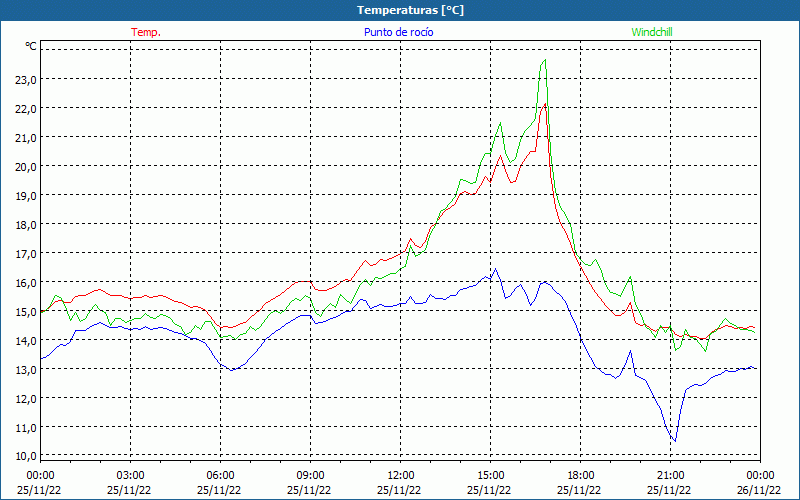Click the '22,0' y-axis value
Image resolution: width=800 pixels, height=500 pixels.
point(26,109)
